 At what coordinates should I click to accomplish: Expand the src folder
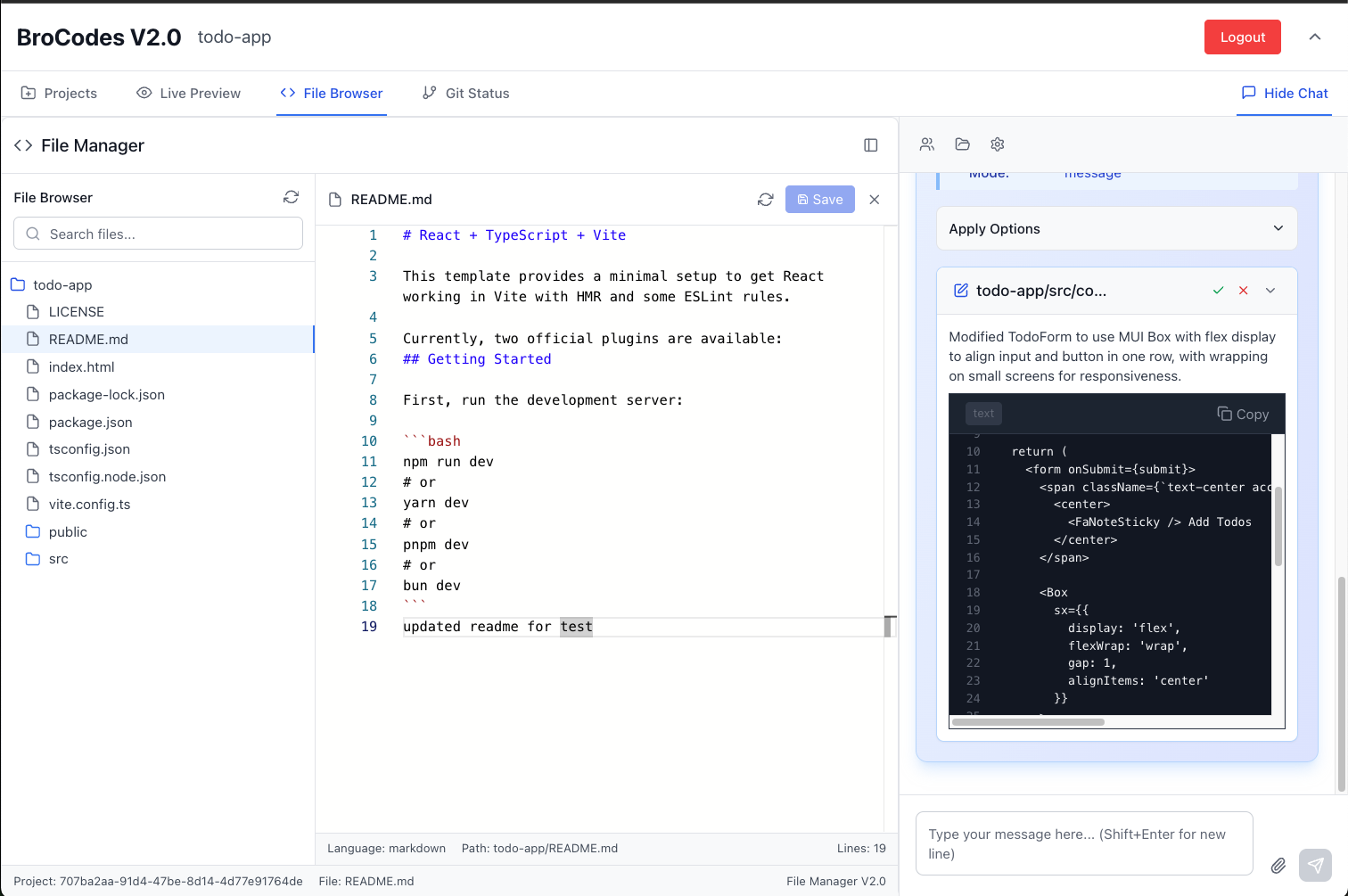click(x=157, y=559)
